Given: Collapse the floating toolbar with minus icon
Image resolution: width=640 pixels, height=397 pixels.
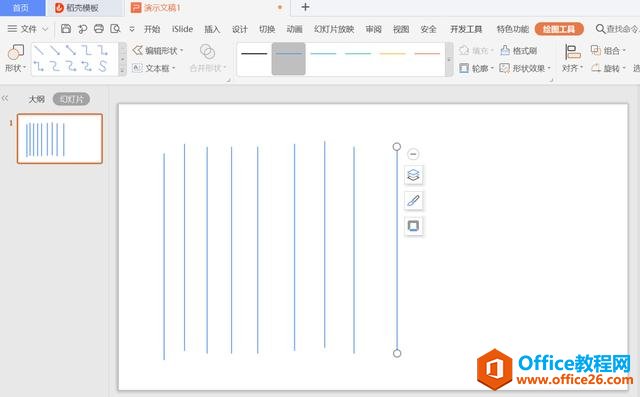Looking at the screenshot, I should click(x=413, y=154).
